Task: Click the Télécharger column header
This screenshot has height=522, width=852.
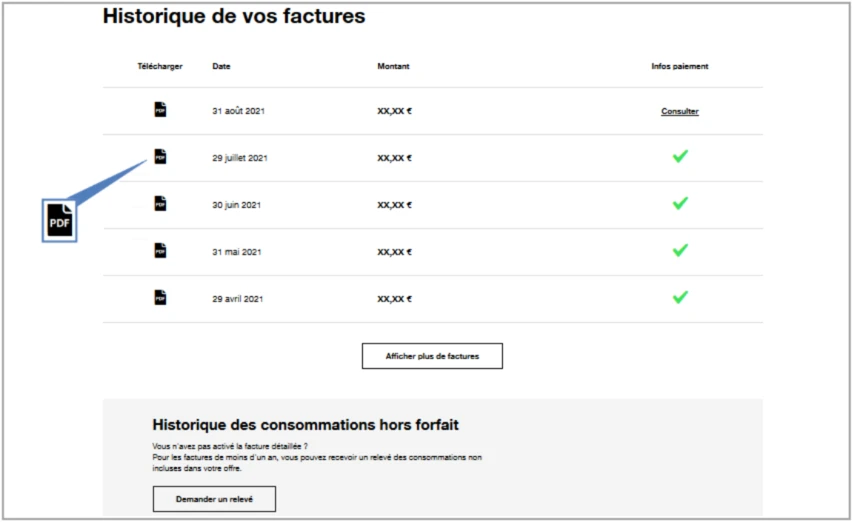Action: [160, 67]
